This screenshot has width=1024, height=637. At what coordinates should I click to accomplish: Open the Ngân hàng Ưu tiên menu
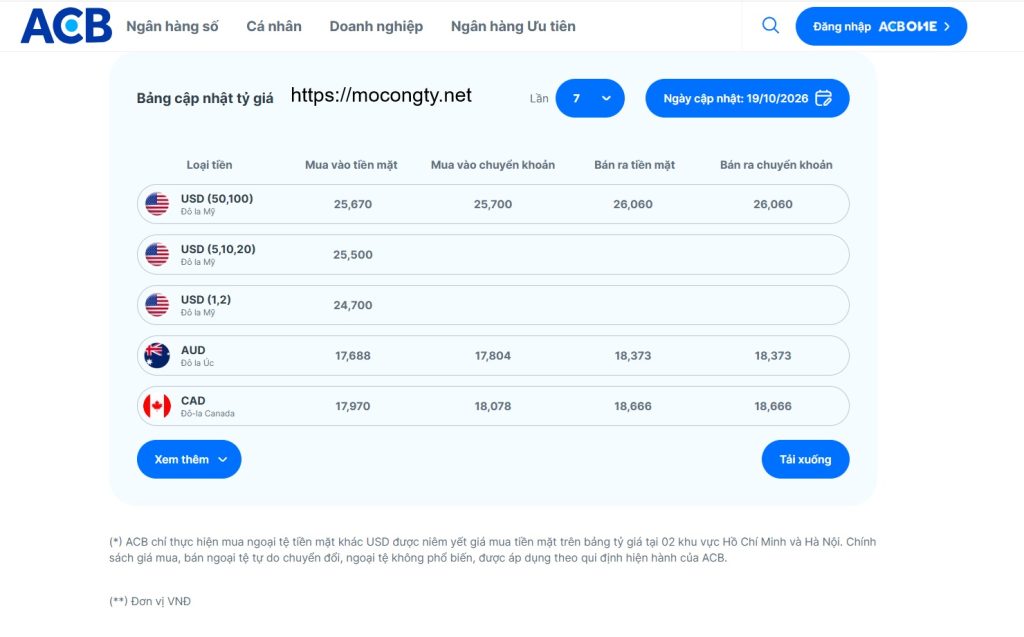[x=513, y=26]
